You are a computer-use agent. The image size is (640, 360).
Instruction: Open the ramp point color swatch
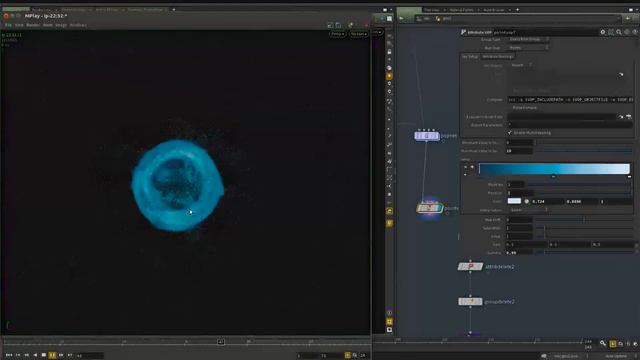pos(514,201)
